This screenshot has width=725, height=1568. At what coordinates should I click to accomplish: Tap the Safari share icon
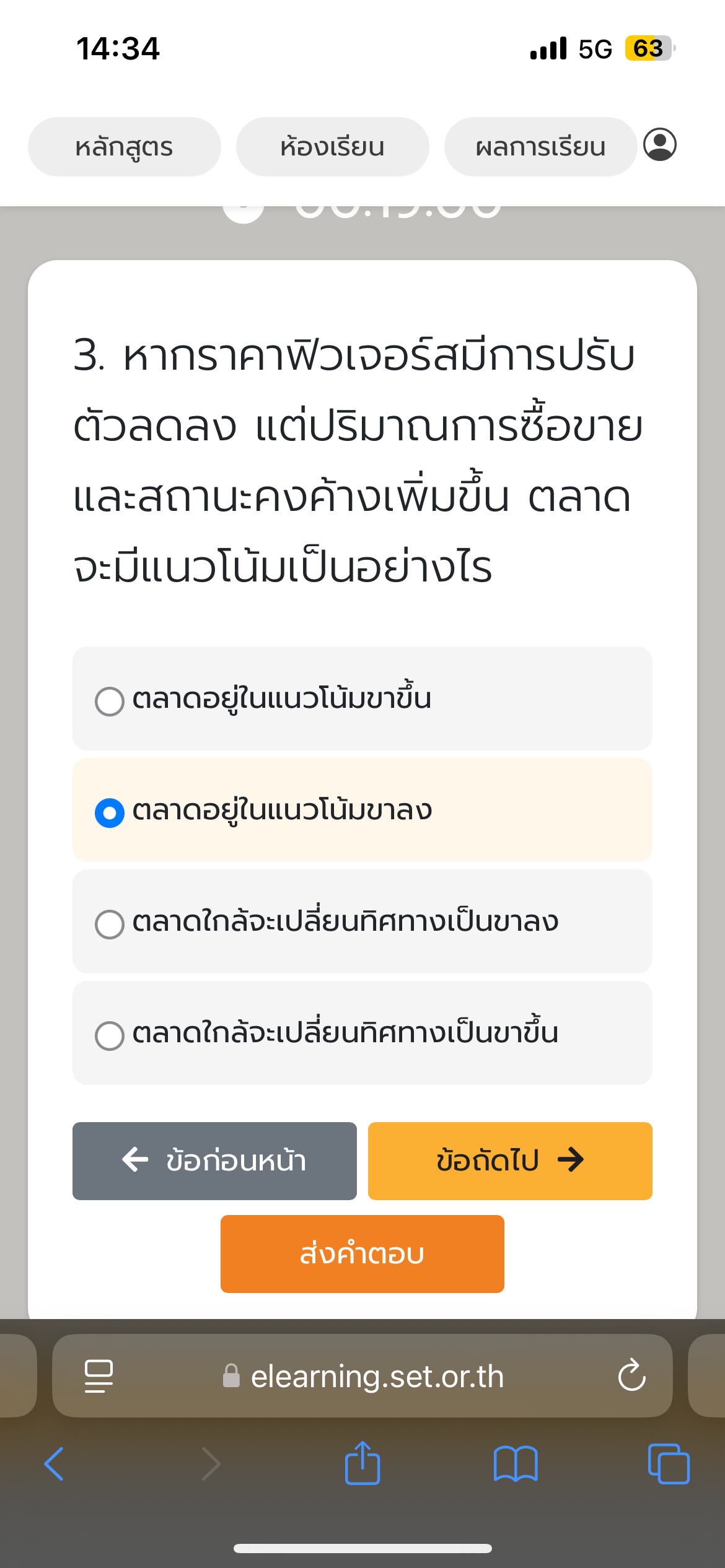[362, 1463]
